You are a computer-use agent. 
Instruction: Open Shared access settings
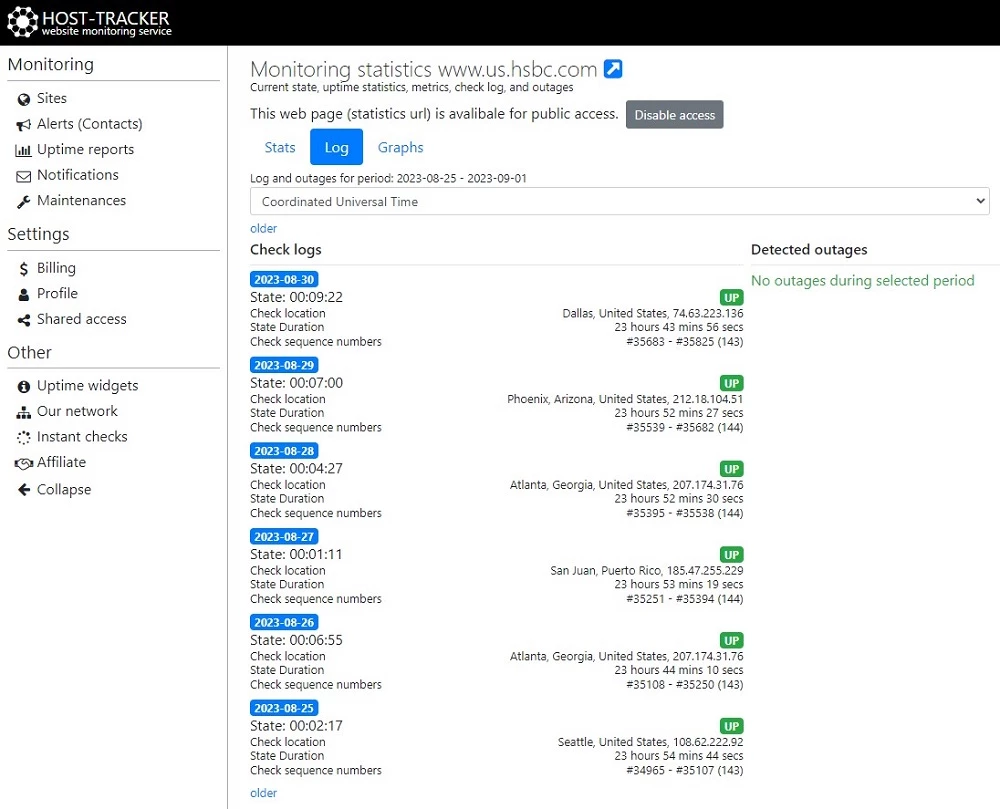(x=82, y=319)
